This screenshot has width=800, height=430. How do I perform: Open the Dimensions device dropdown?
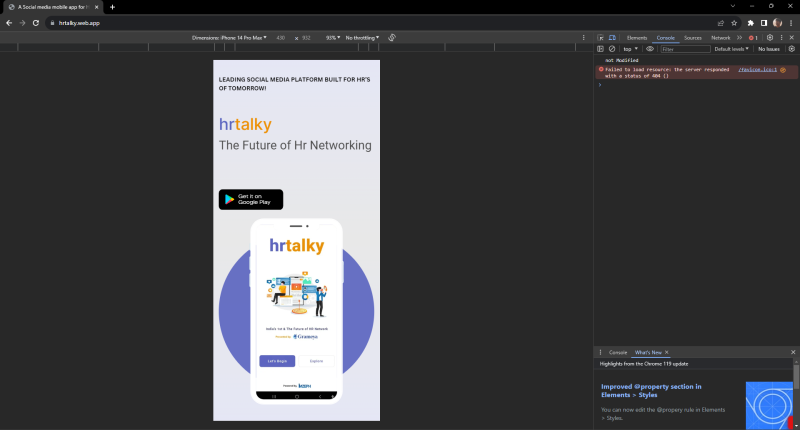pos(229,38)
